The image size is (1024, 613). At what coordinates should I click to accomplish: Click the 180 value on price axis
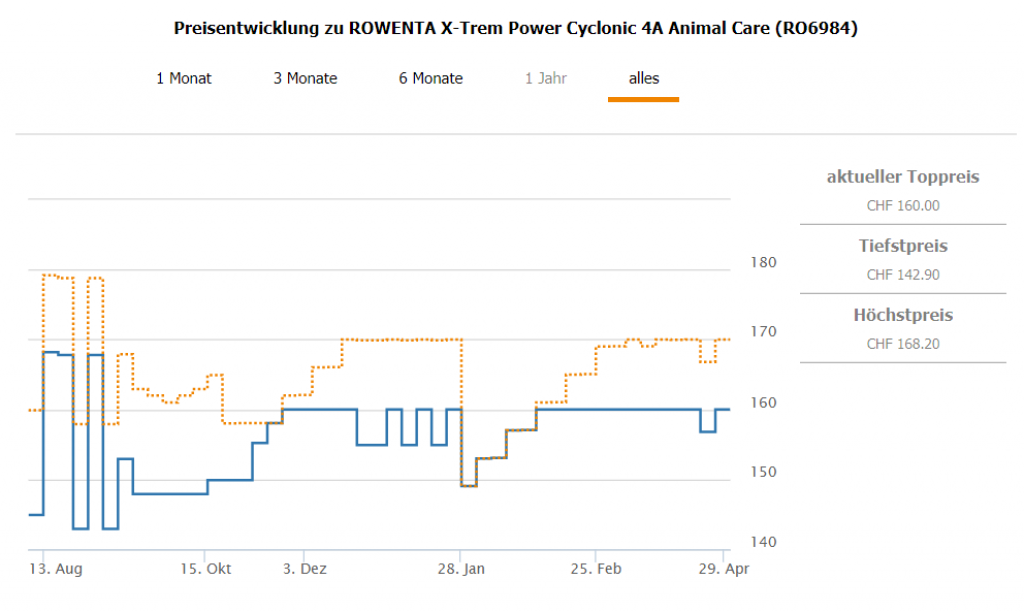coord(762,263)
